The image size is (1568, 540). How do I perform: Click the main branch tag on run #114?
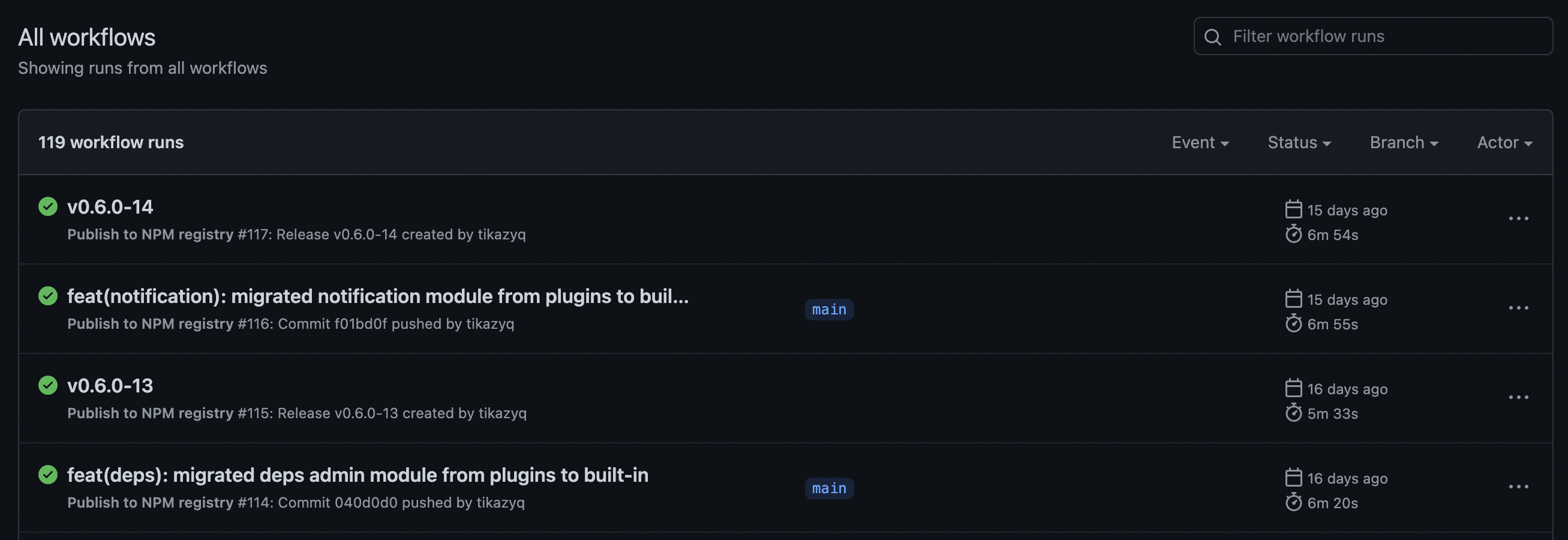[829, 488]
